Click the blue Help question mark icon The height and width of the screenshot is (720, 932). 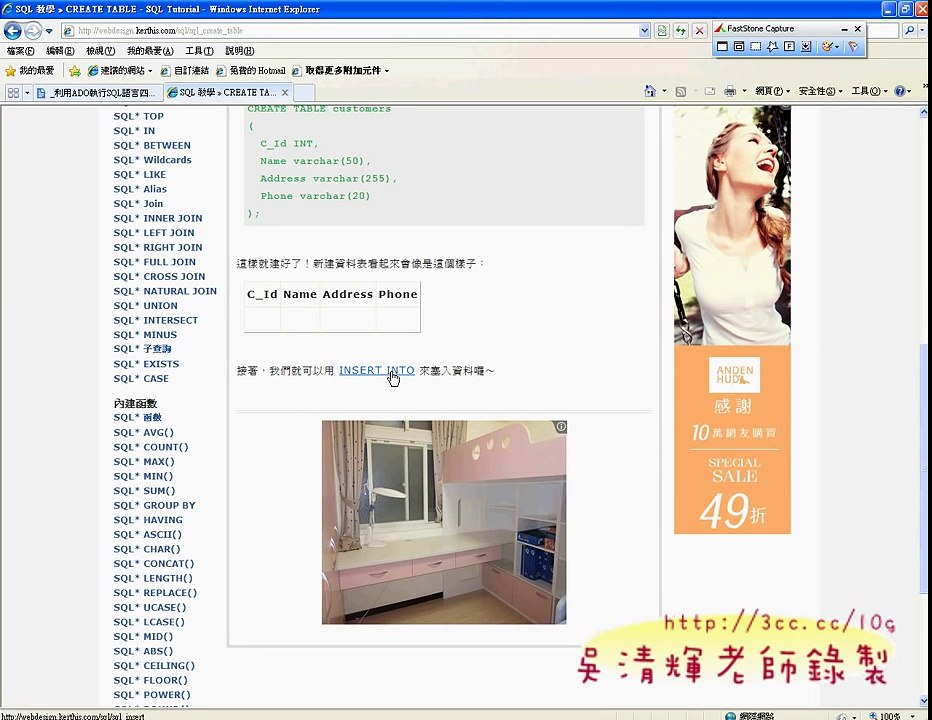pyautogui.click(x=900, y=91)
